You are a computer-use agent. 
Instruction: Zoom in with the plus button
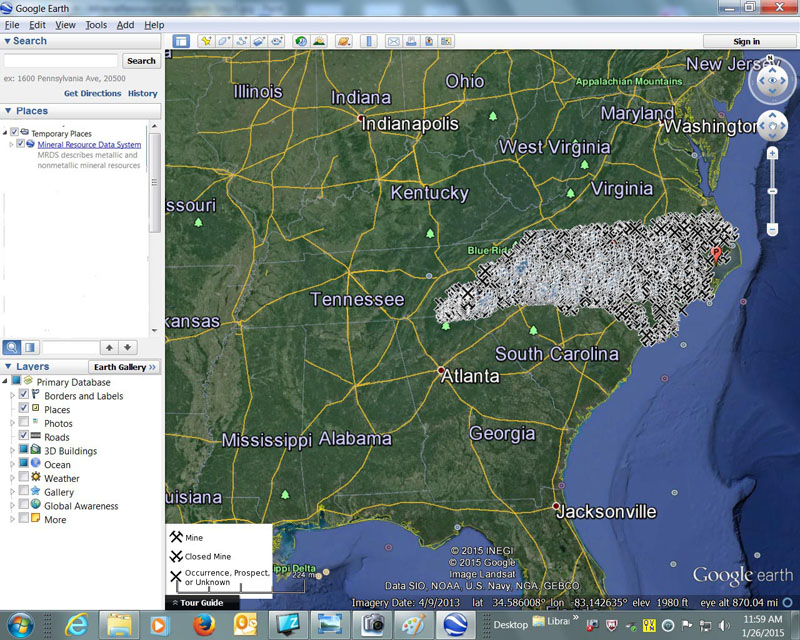(772, 153)
